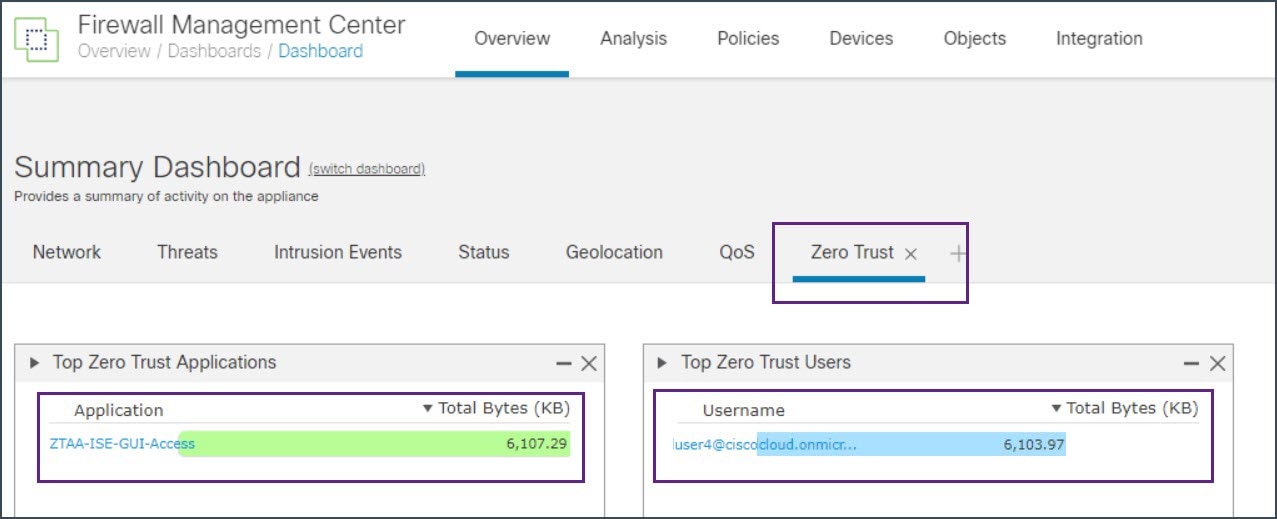Close the Top Zero Trust Users widget
The image size is (1277, 519).
pos(1217,364)
